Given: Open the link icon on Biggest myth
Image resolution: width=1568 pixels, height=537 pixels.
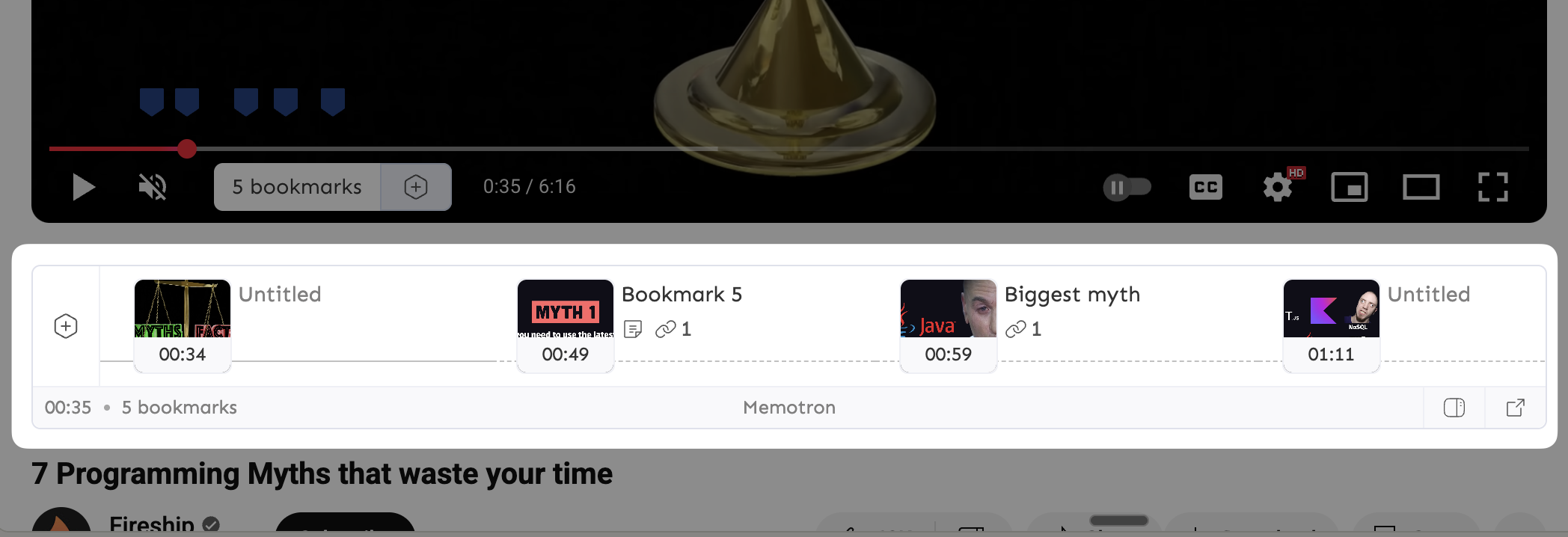Looking at the screenshot, I should [x=1016, y=329].
